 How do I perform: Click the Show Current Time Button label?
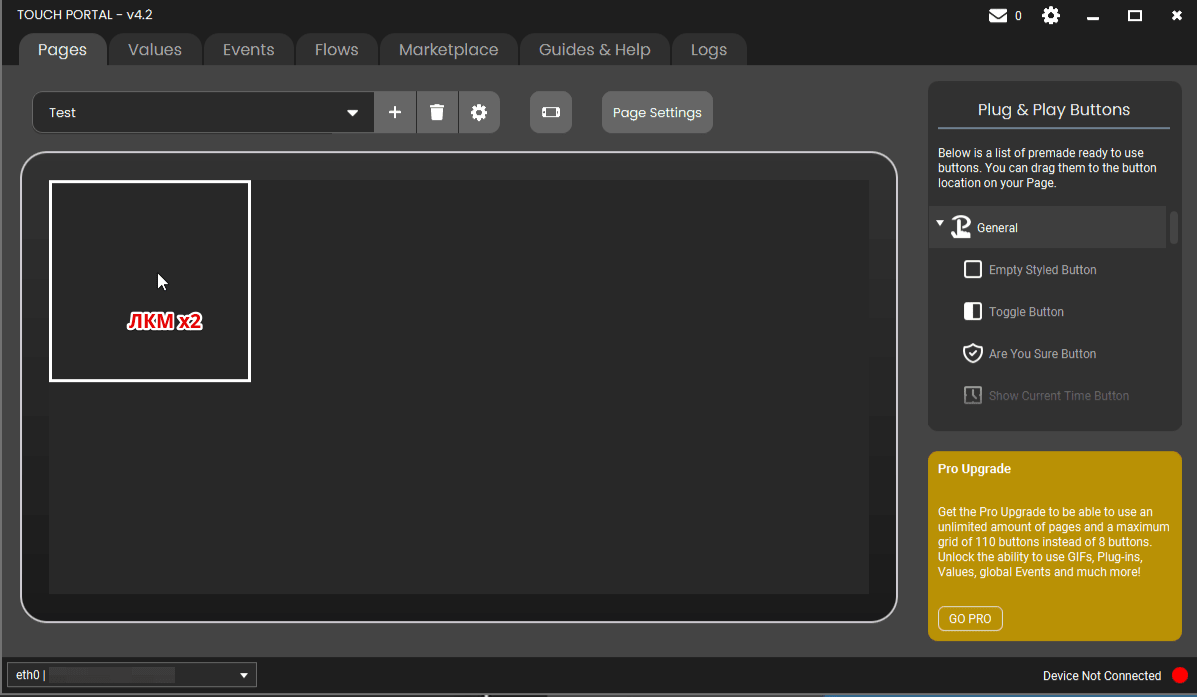coord(1059,395)
